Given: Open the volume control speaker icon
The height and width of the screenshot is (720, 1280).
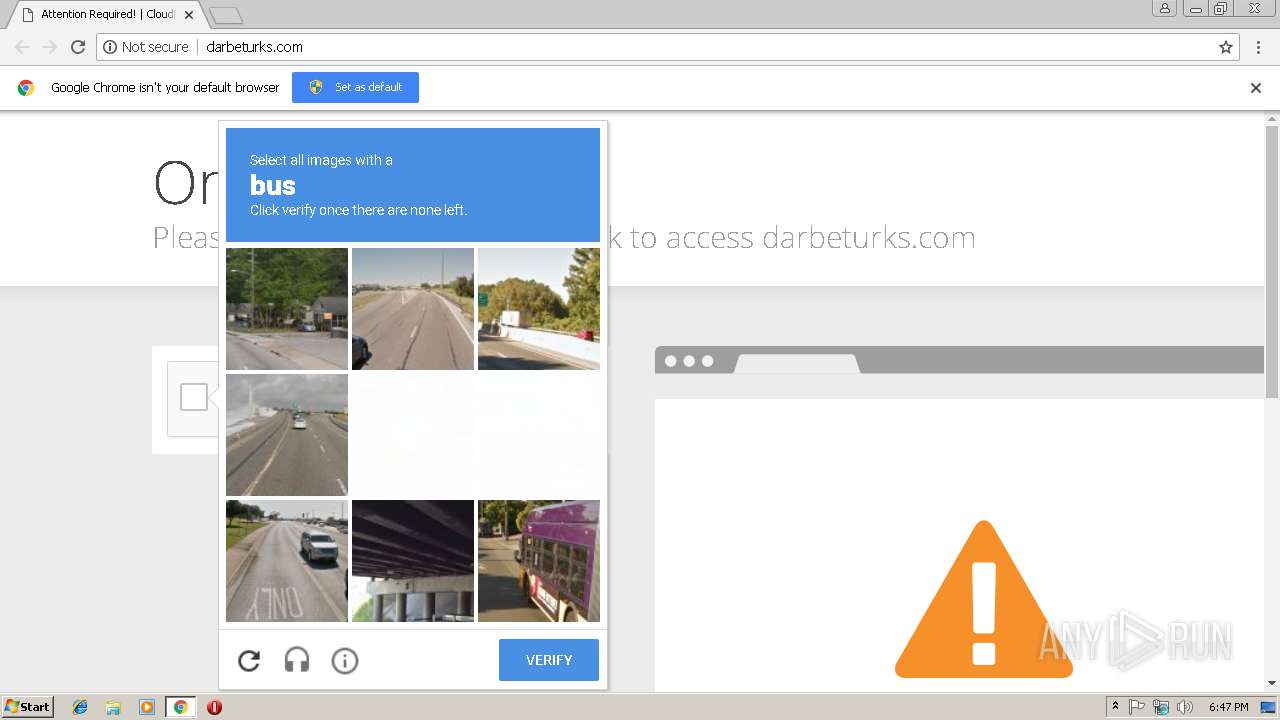Looking at the screenshot, I should 1184,707.
